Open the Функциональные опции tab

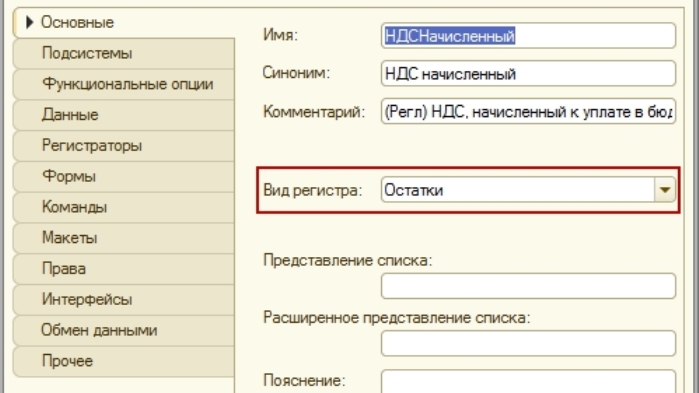click(x=124, y=84)
